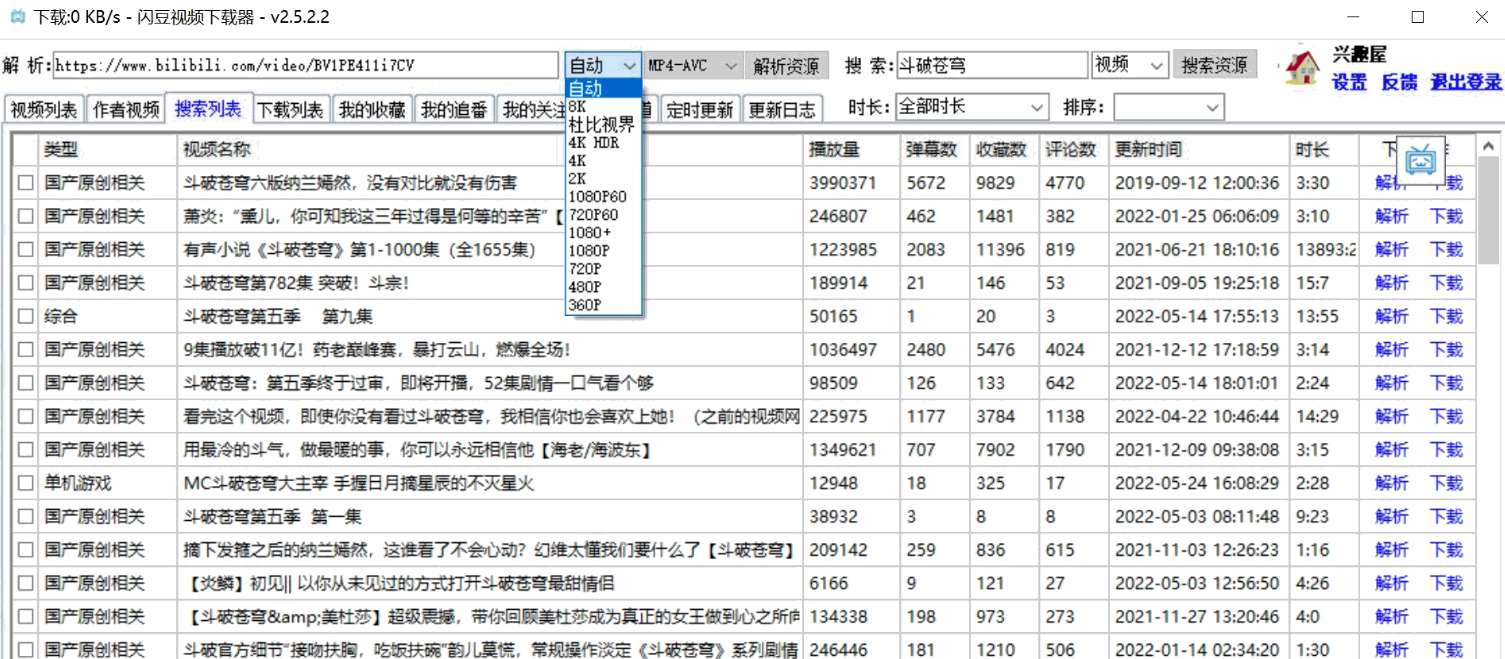The image size is (1505, 659).
Task: Click the 搜索 keyword input field
Action: pyautogui.click(x=990, y=66)
